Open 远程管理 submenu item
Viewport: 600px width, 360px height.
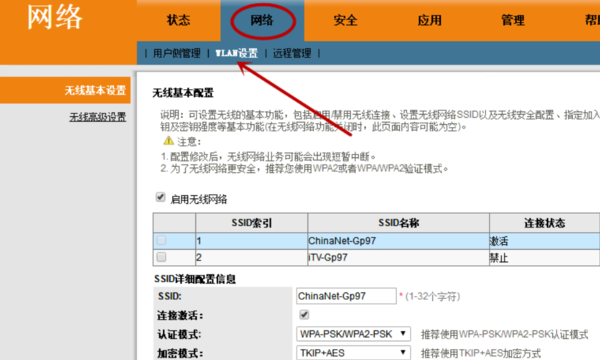pos(292,53)
